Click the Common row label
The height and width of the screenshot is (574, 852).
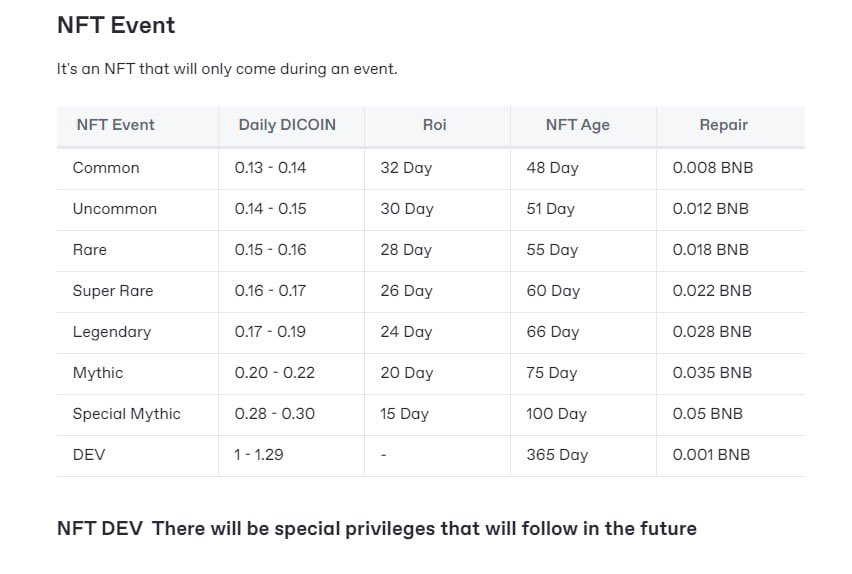pyautogui.click(x=106, y=168)
